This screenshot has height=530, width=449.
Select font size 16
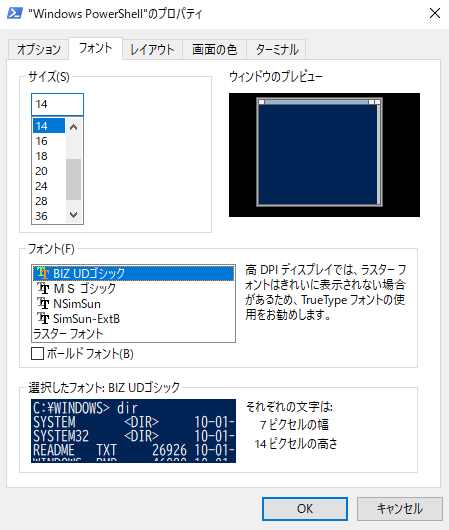[x=49, y=141]
